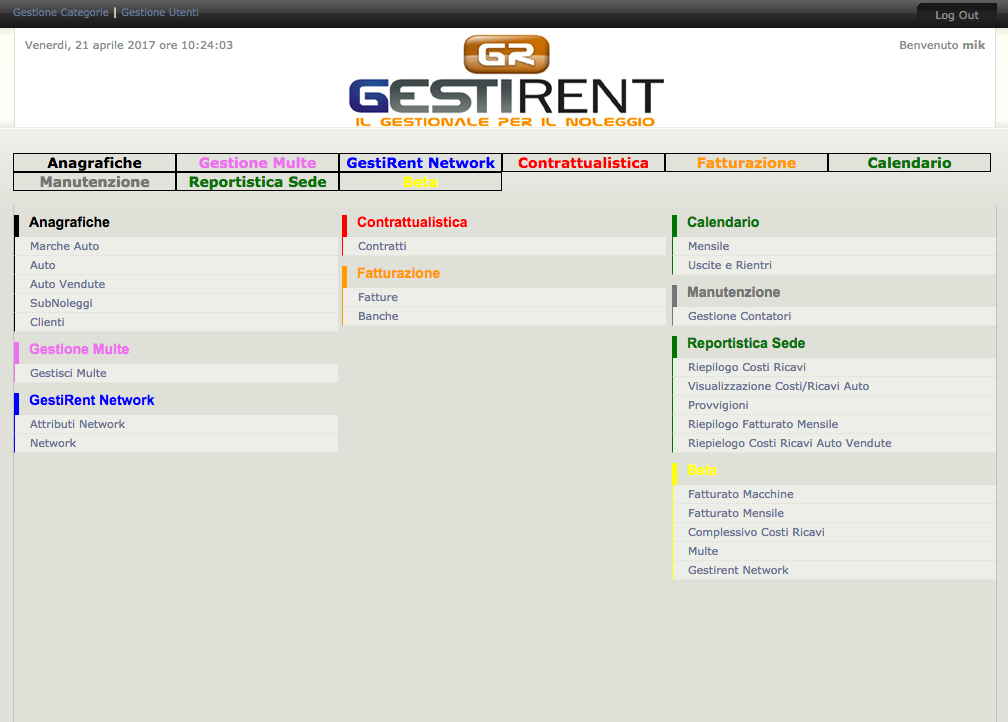Click the black Anagrafiche section heading

(69, 222)
